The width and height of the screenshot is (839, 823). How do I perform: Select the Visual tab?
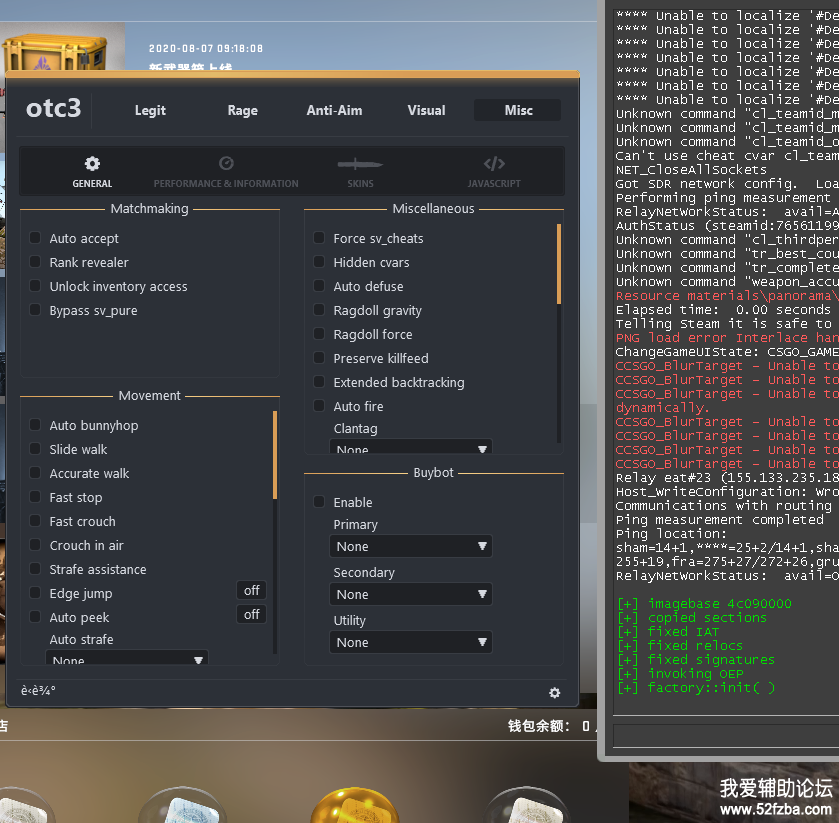tap(426, 110)
